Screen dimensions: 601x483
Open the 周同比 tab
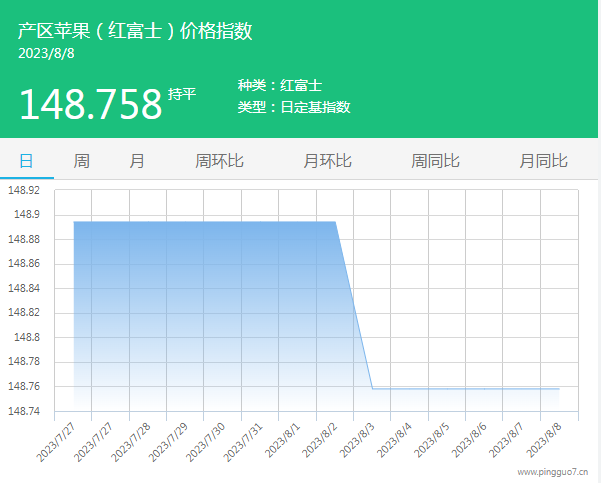(x=435, y=161)
